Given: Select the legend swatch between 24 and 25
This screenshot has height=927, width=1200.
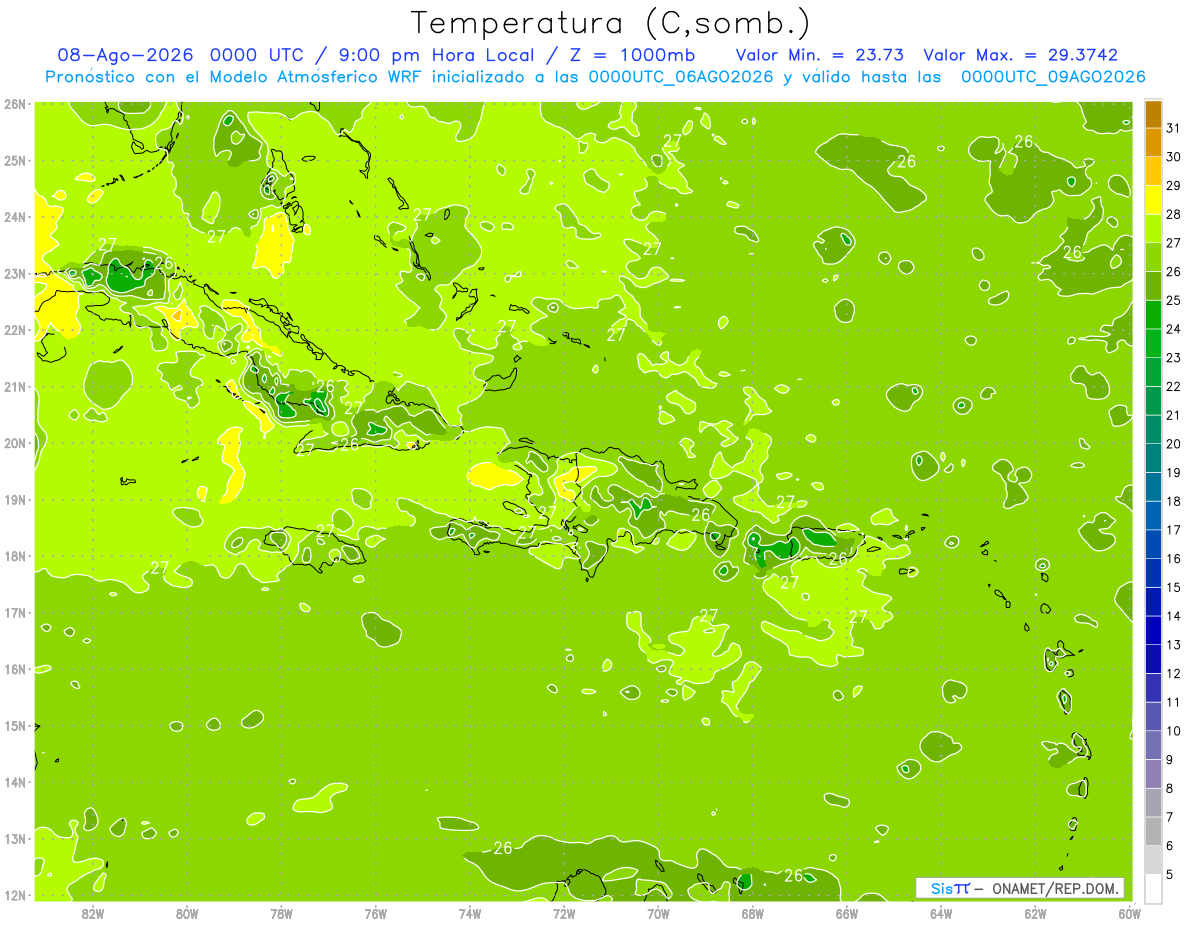Looking at the screenshot, I should (x=1153, y=314).
